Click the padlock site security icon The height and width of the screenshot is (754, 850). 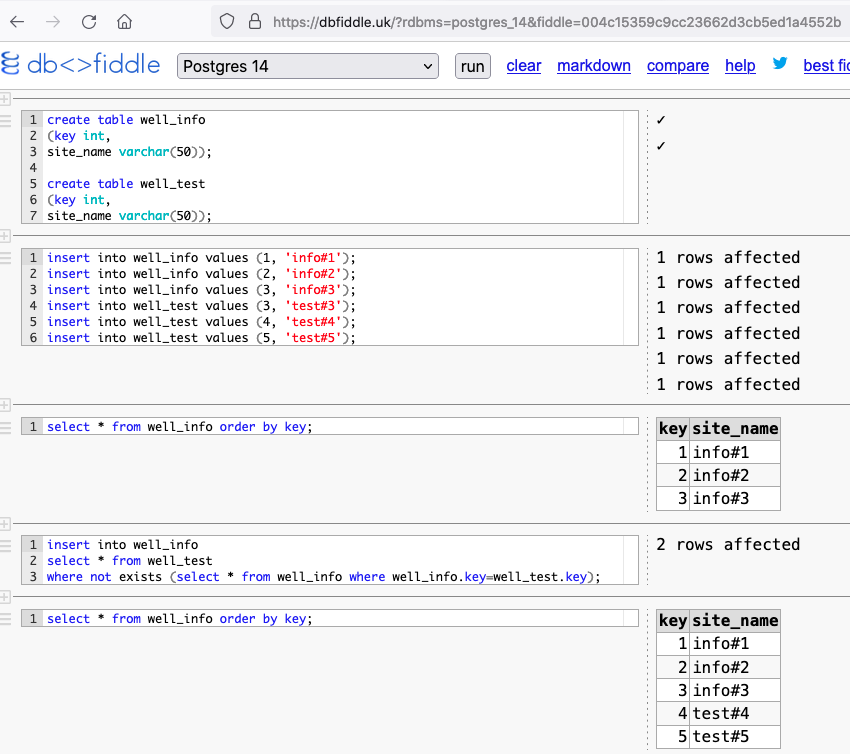pos(255,22)
